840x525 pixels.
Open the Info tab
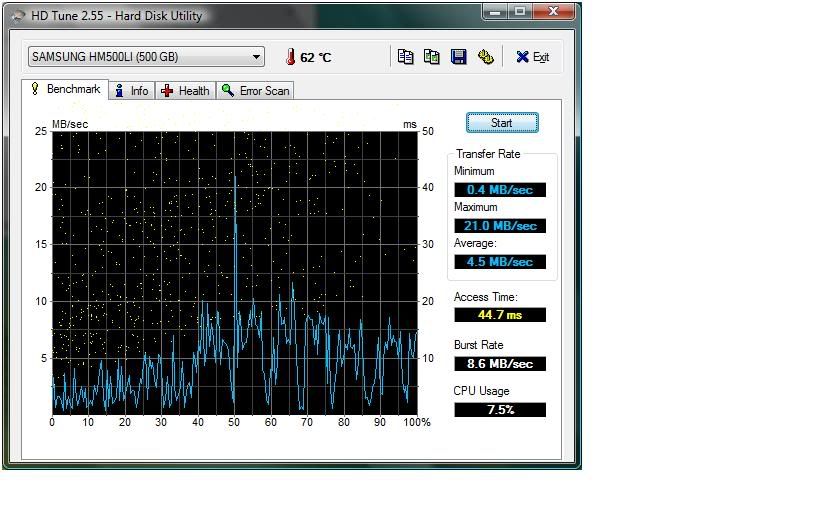[132, 91]
